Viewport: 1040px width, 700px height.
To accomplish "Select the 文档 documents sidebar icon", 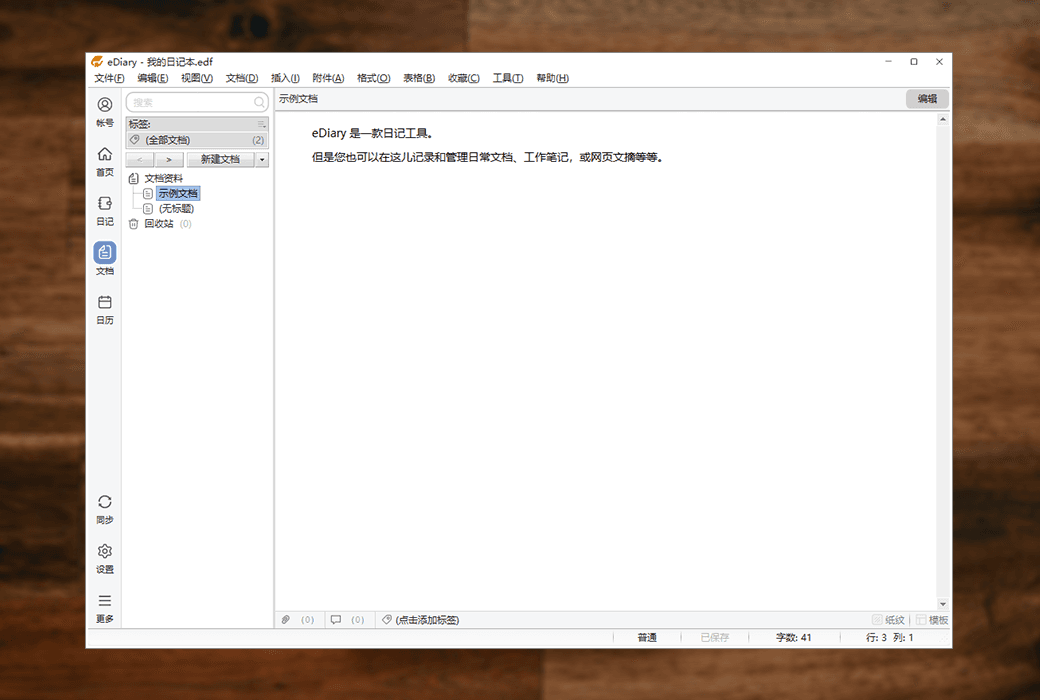I will click(105, 252).
